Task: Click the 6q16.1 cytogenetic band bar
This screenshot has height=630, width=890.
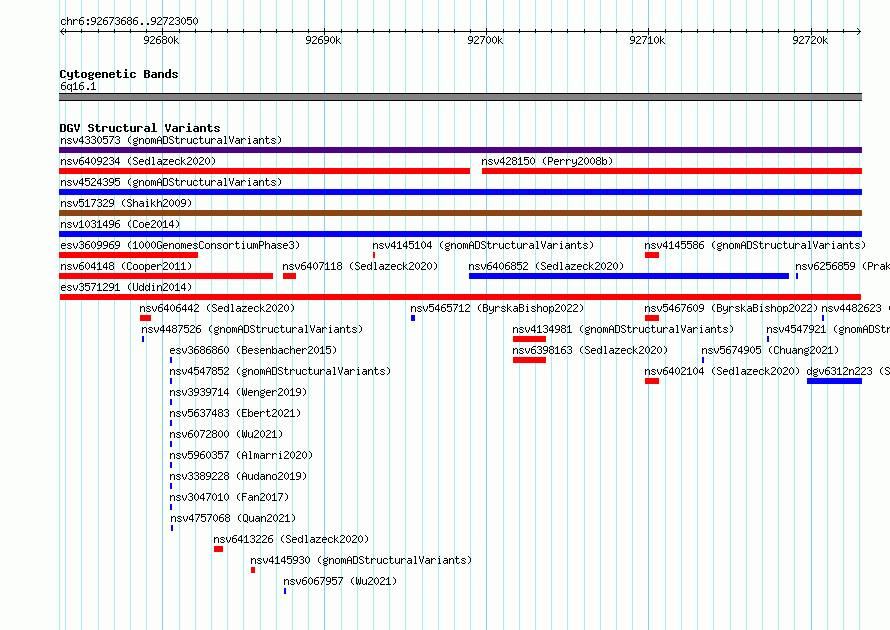Action: coord(460,97)
